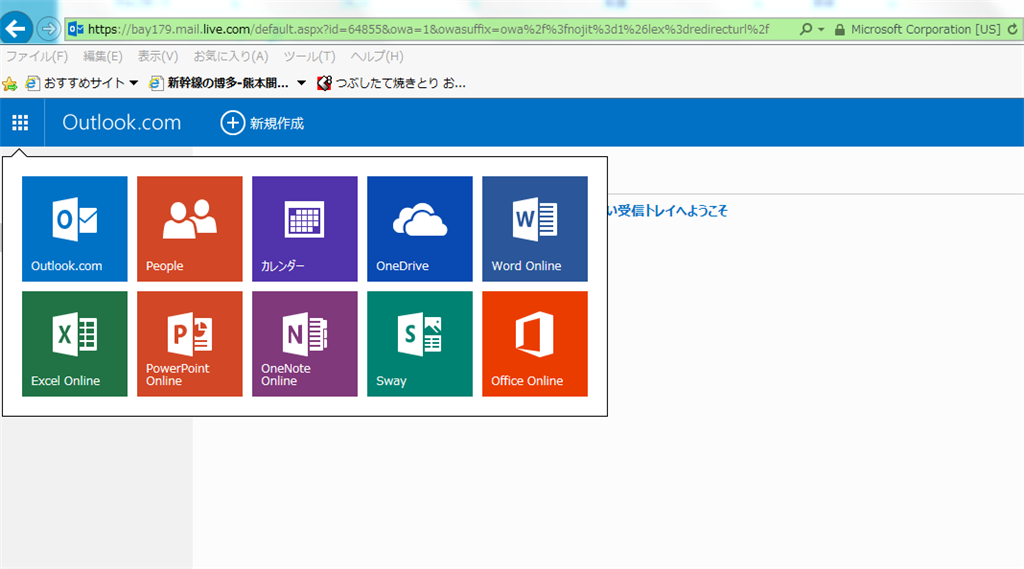Open OneNote Online tile
The image size is (1024, 569).
(x=304, y=344)
